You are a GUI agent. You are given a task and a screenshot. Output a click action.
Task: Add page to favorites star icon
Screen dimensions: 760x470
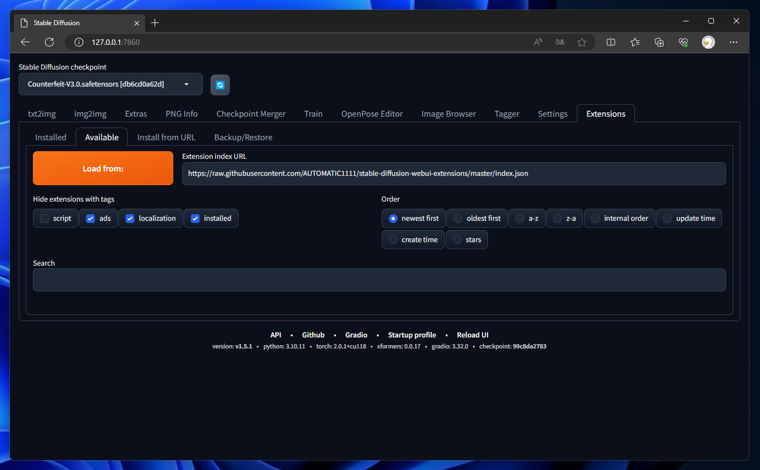point(582,42)
